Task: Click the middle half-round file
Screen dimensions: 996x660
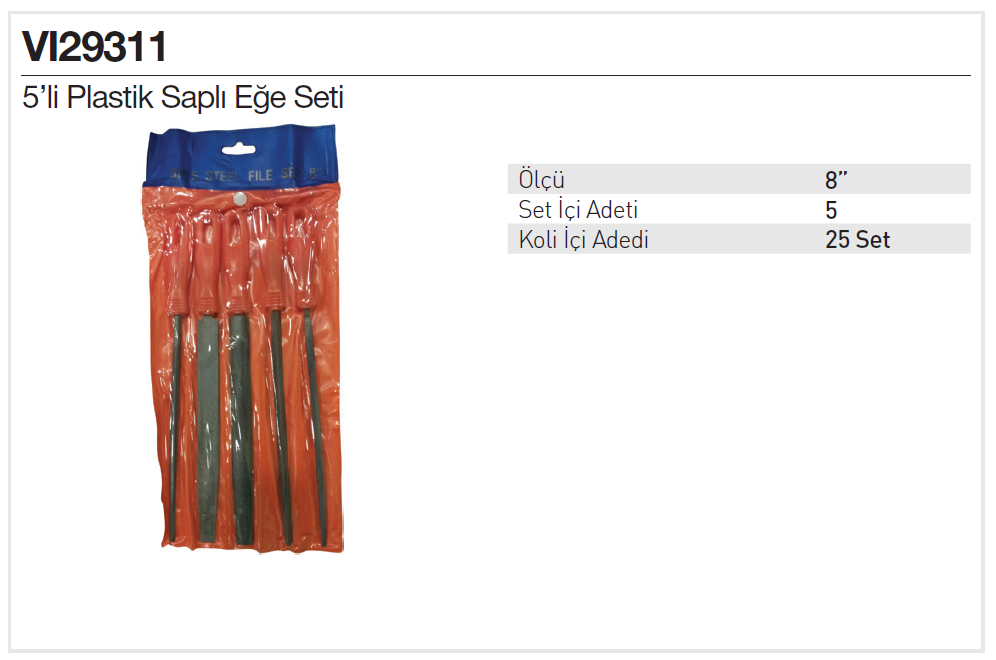Action: click(241, 429)
